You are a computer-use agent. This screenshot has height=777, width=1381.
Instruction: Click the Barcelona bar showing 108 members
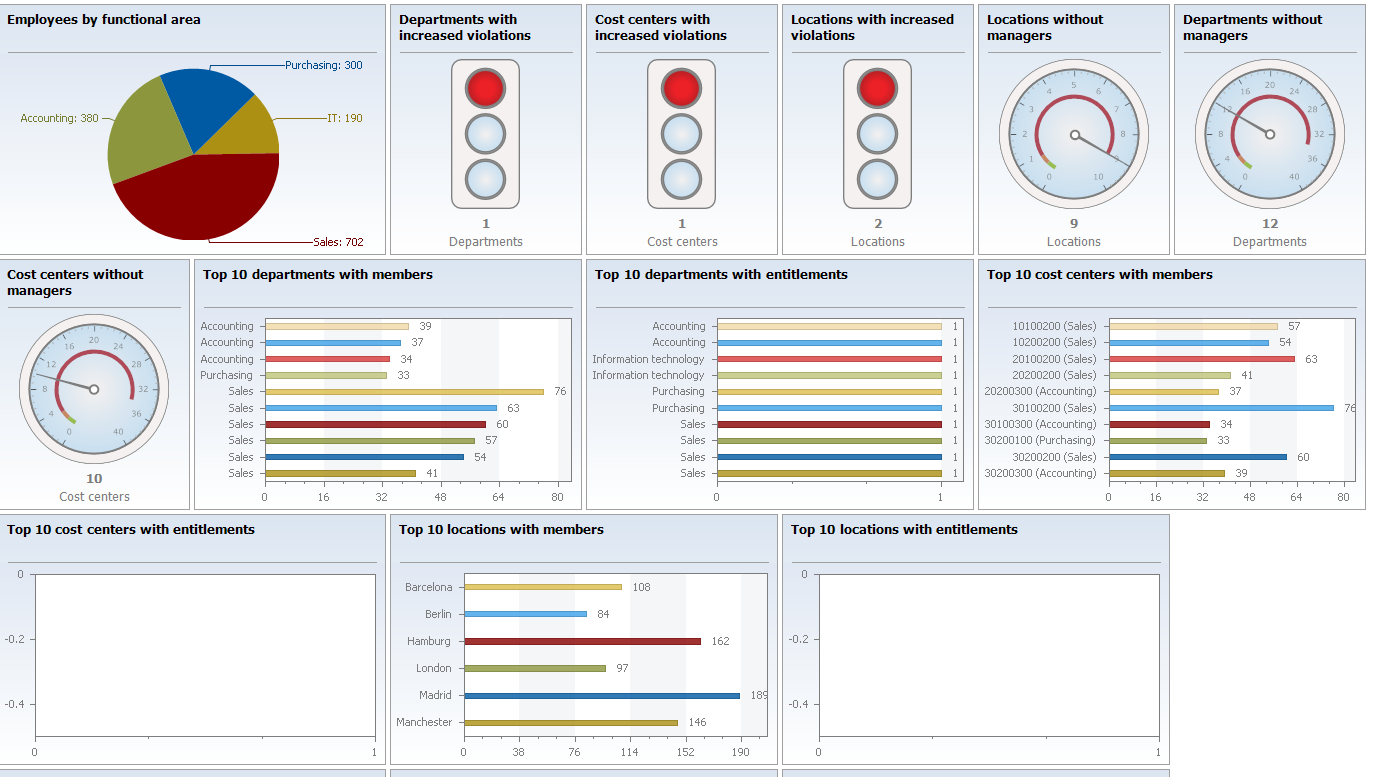point(543,587)
